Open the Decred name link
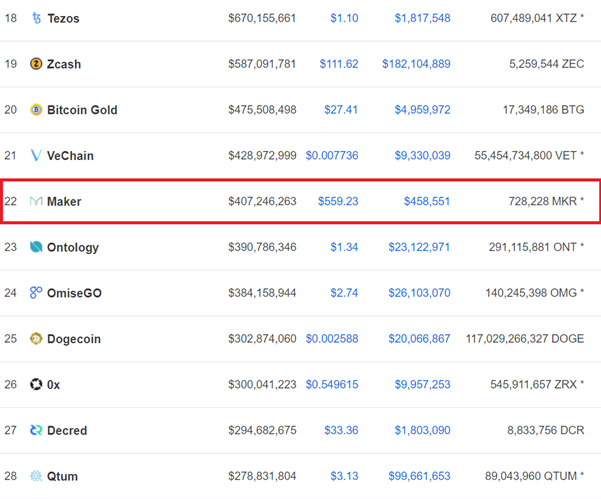601x499 pixels. coord(67,430)
